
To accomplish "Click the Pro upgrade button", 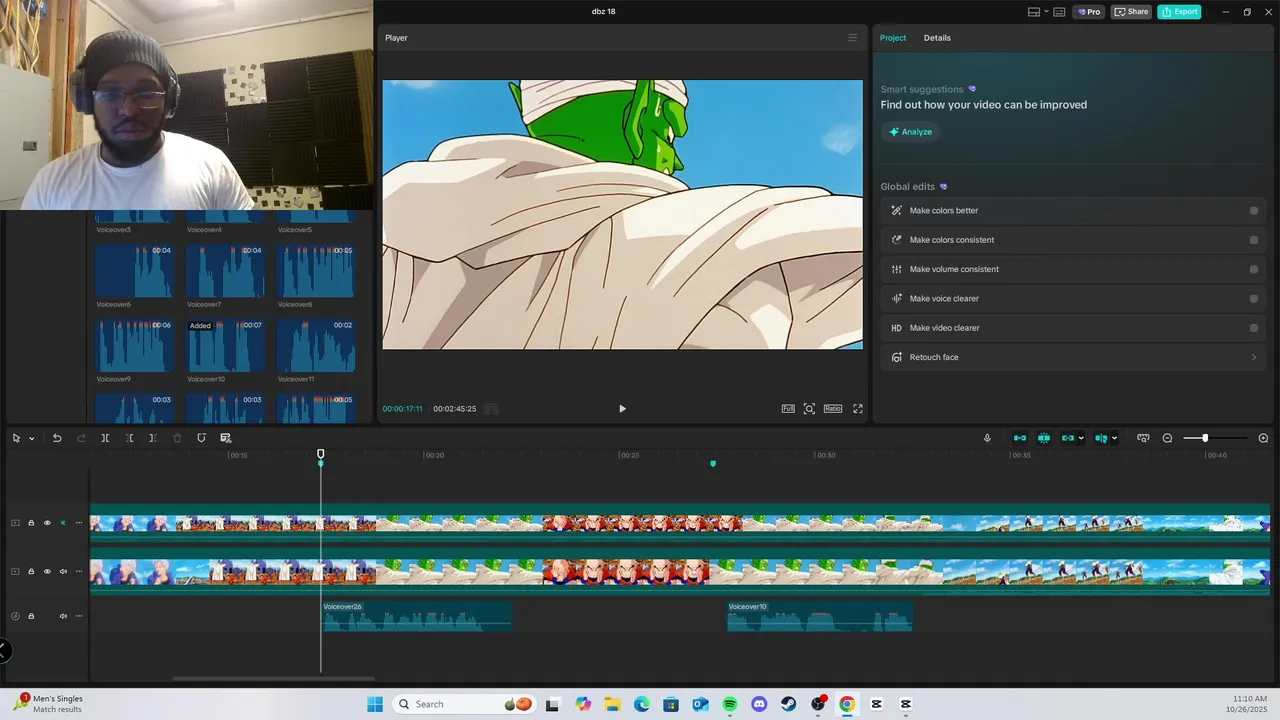I will tap(1089, 12).
